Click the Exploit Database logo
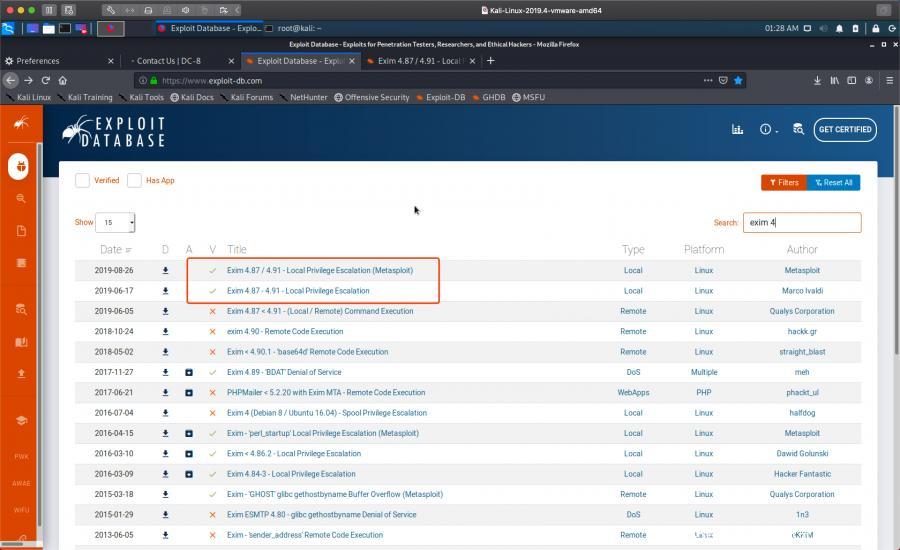This screenshot has width=900, height=550. [114, 131]
